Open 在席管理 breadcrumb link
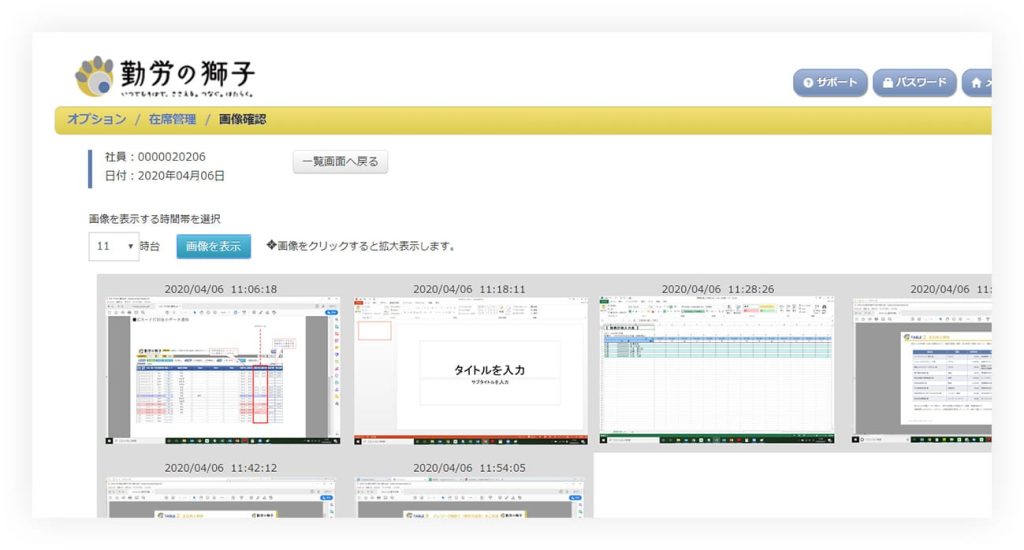This screenshot has height=550, width=1024. tap(172, 120)
